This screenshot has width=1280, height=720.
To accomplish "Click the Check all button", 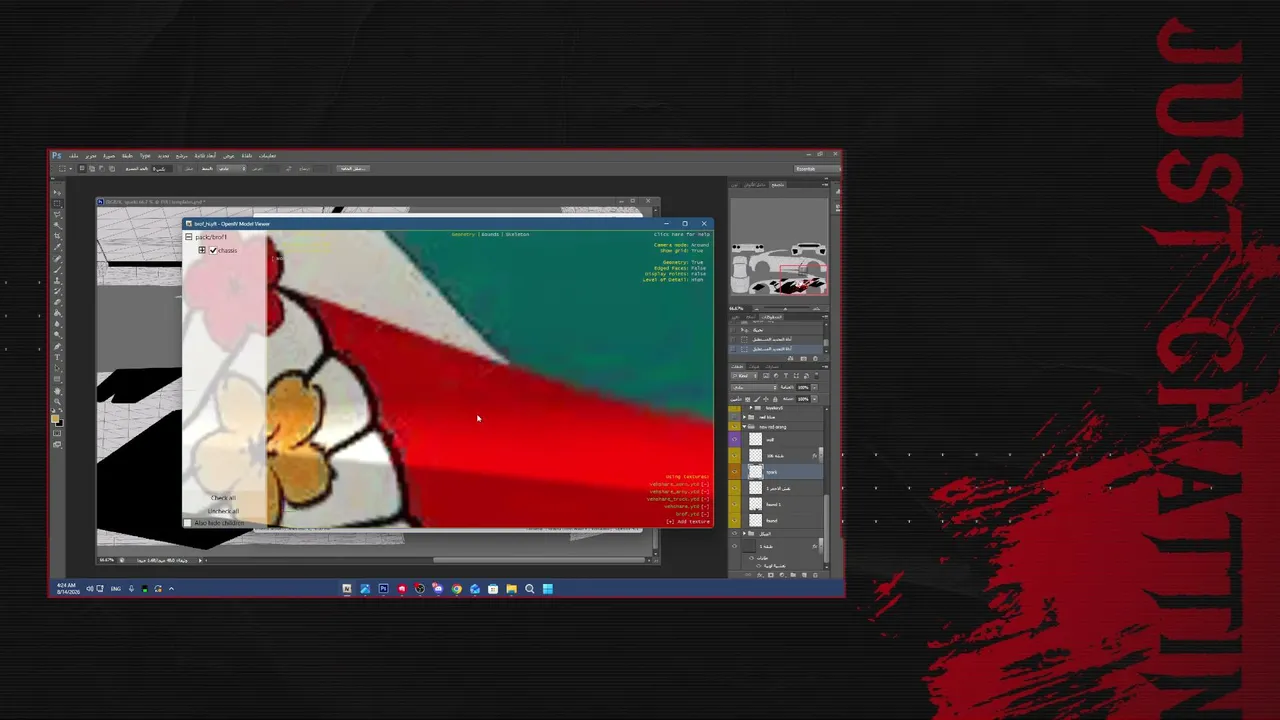I will pyautogui.click(x=224, y=498).
